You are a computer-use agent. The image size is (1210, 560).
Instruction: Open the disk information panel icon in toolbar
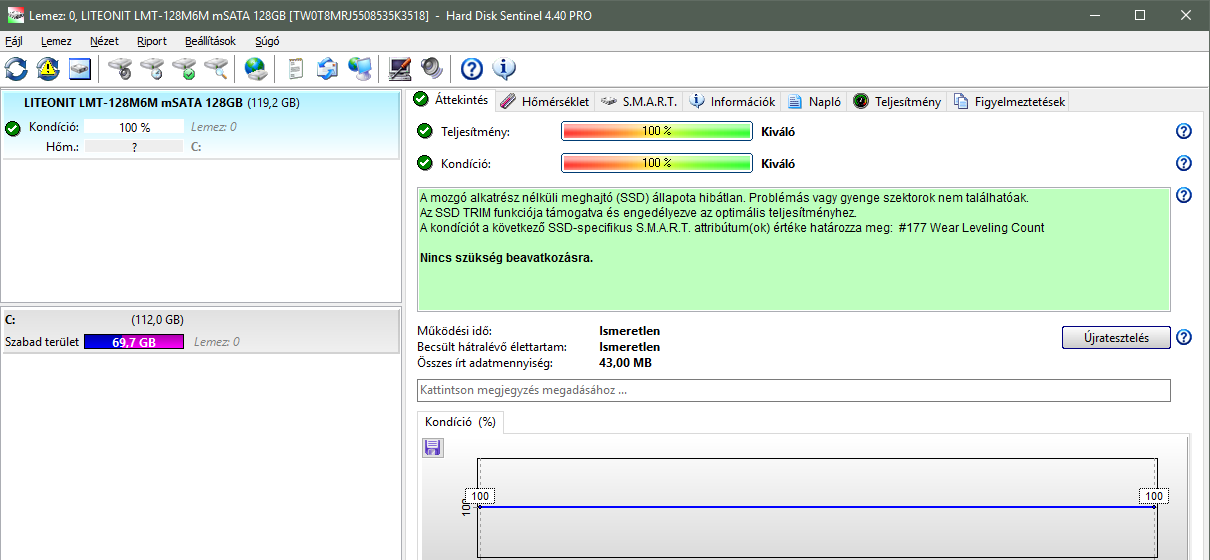click(x=80, y=69)
